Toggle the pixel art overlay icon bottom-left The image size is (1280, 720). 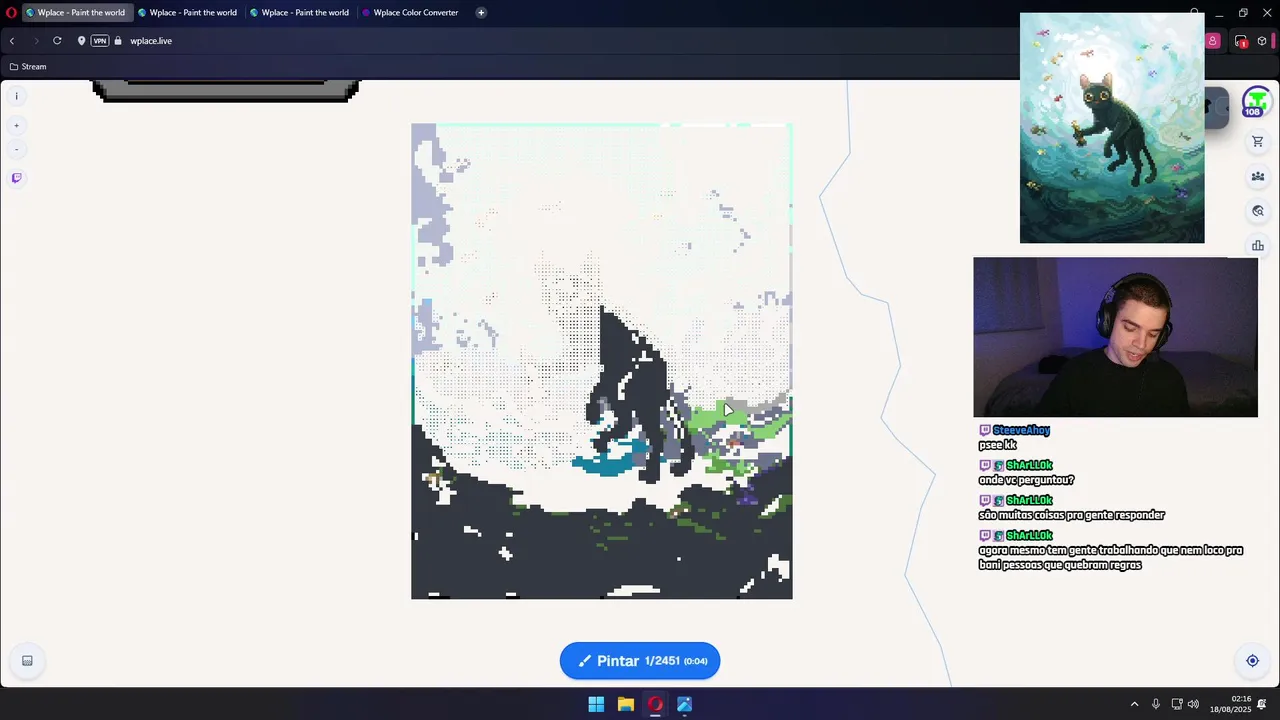point(27,660)
